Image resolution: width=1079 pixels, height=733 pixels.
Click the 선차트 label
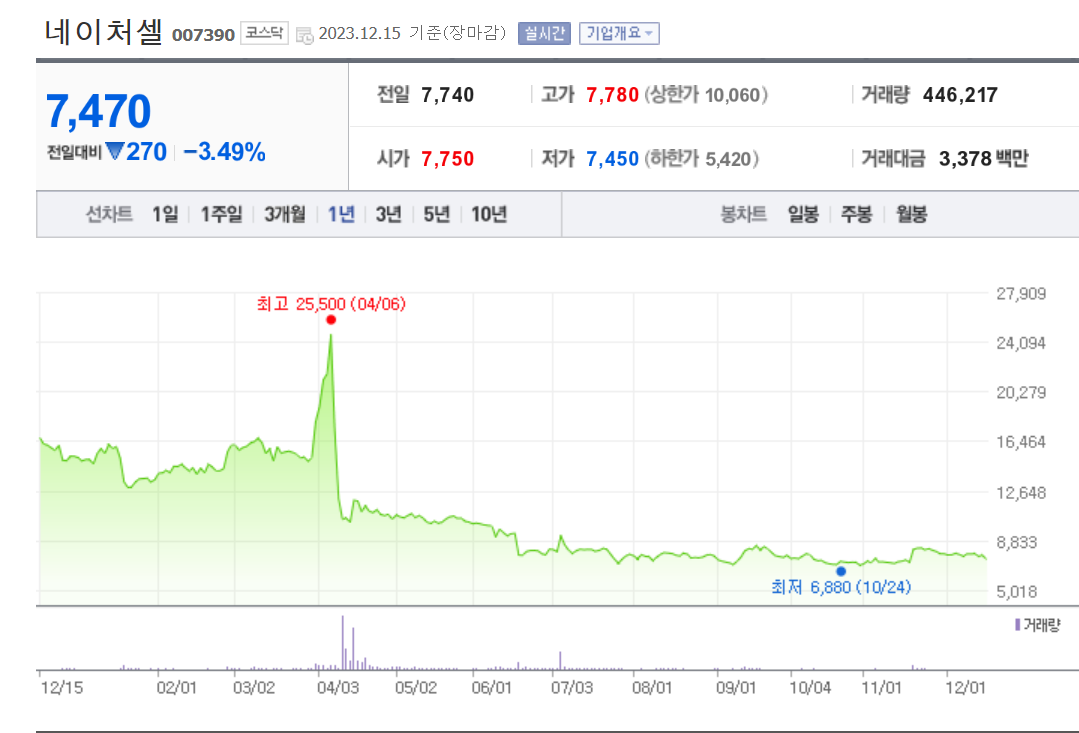(x=109, y=214)
